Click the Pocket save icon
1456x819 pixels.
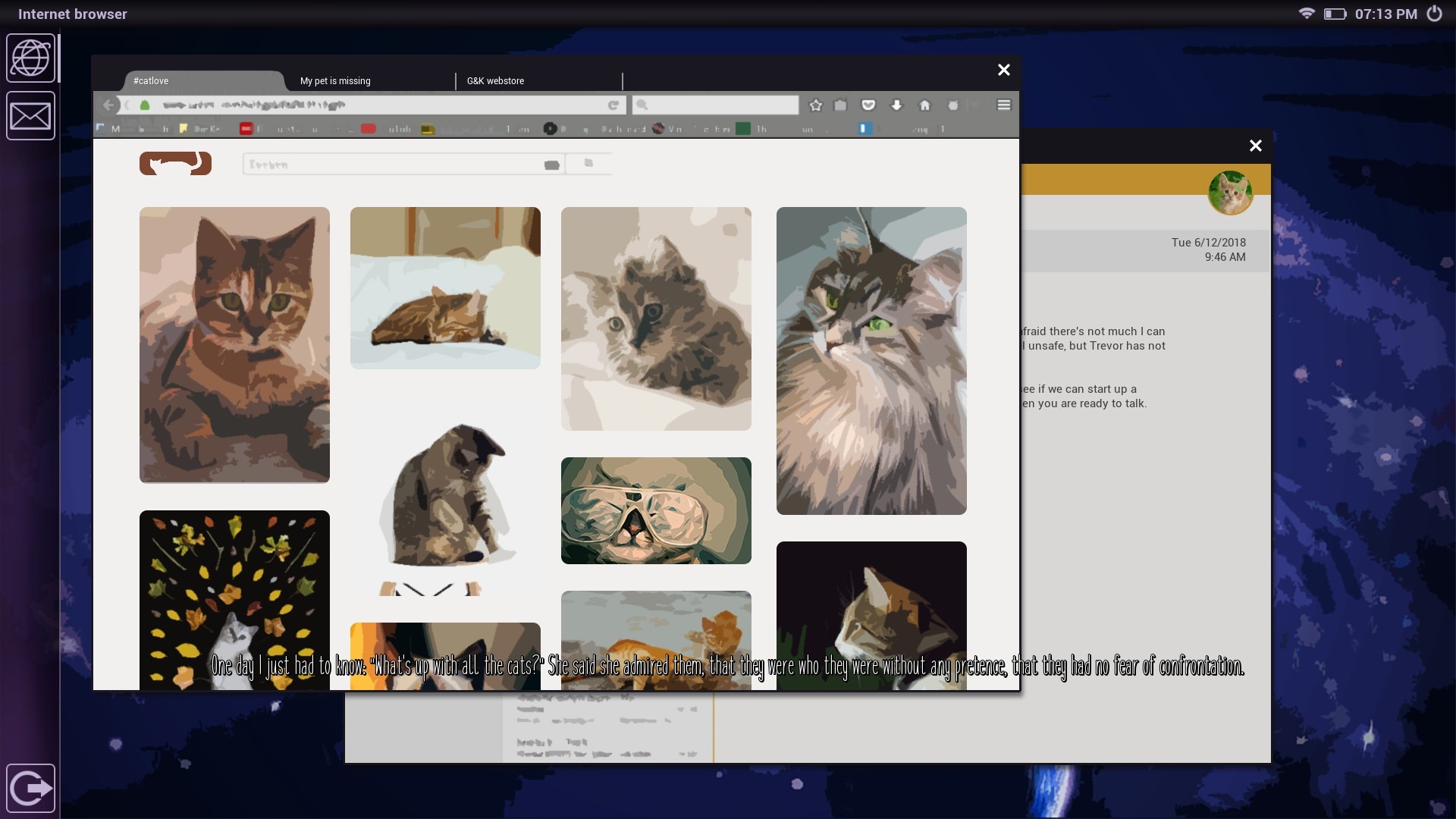coord(868,105)
